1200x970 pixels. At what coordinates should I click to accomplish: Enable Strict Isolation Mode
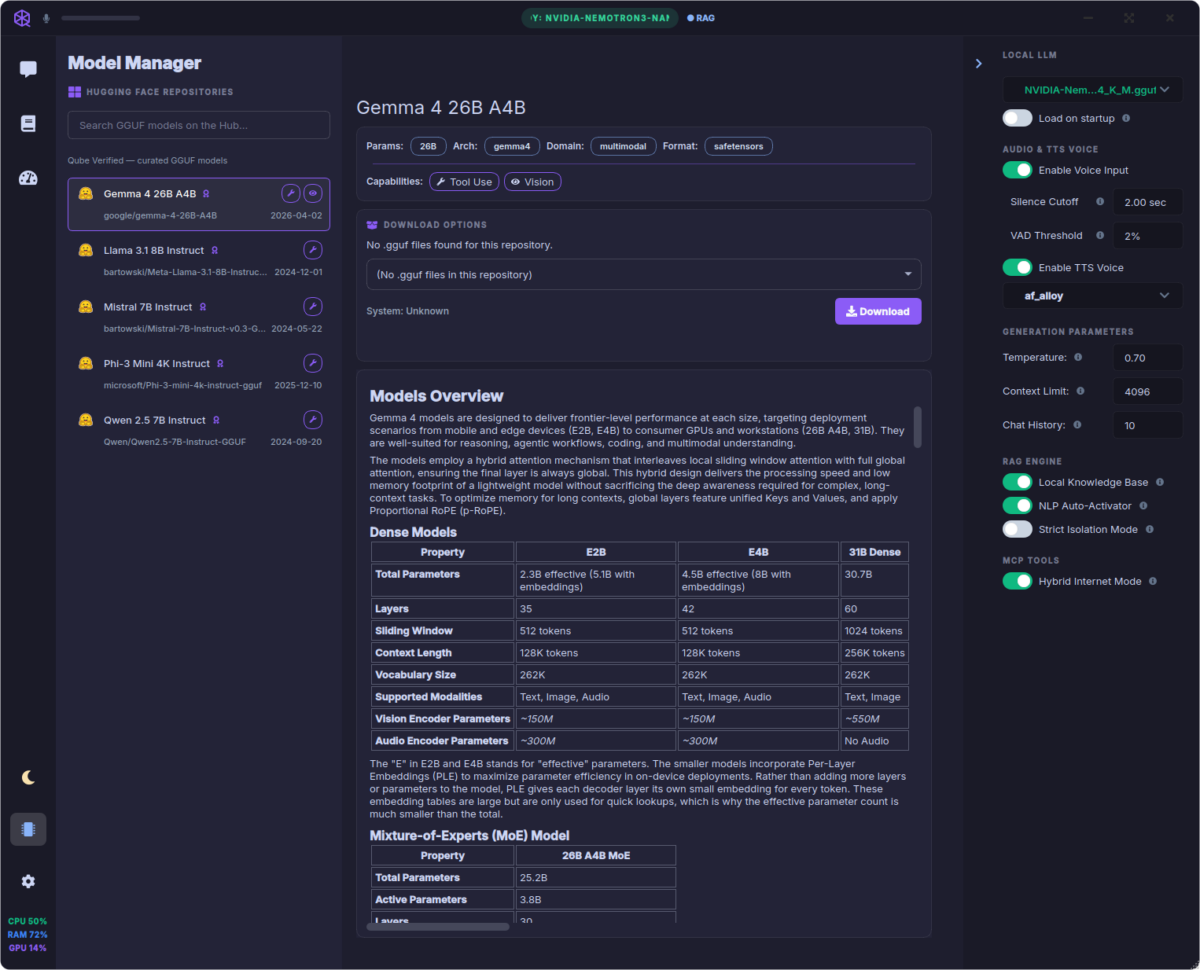[1017, 529]
